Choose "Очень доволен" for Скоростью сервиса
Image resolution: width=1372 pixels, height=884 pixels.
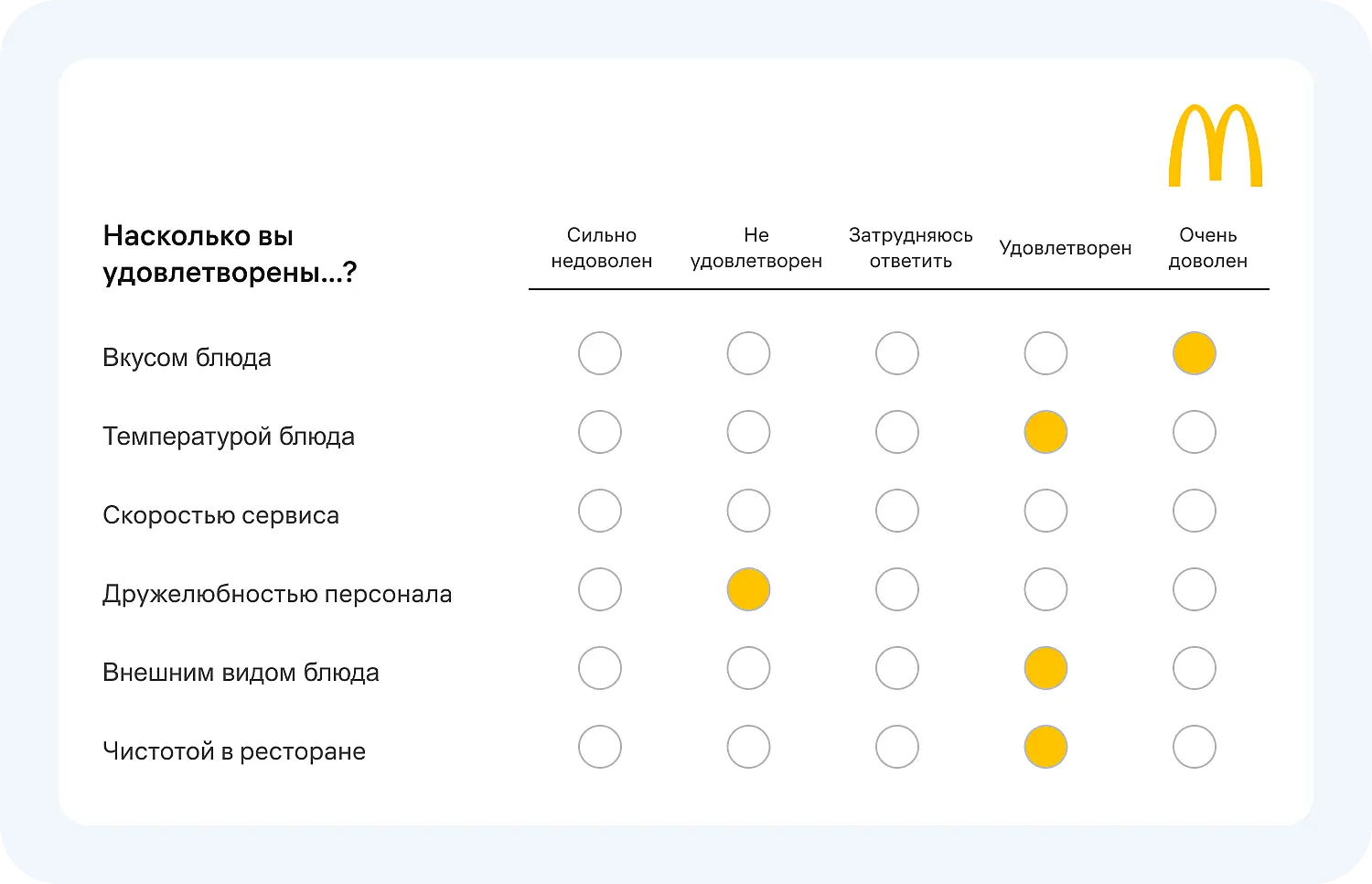point(1194,511)
